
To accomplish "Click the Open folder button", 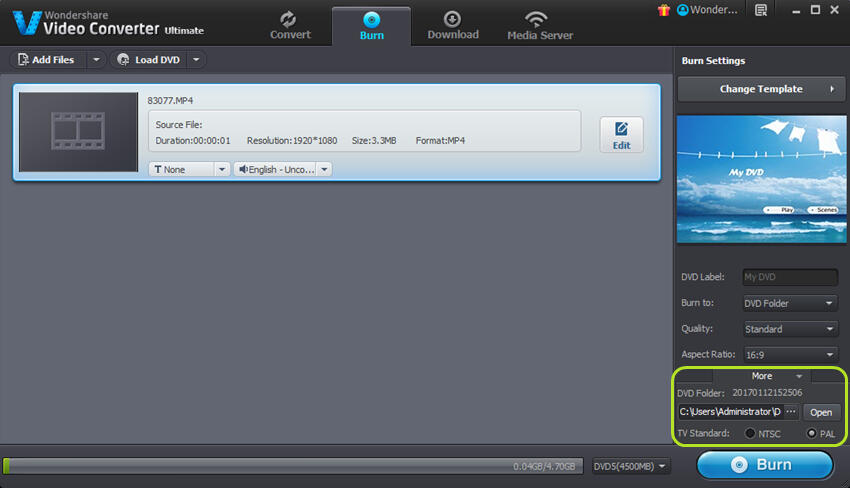I will coord(821,413).
